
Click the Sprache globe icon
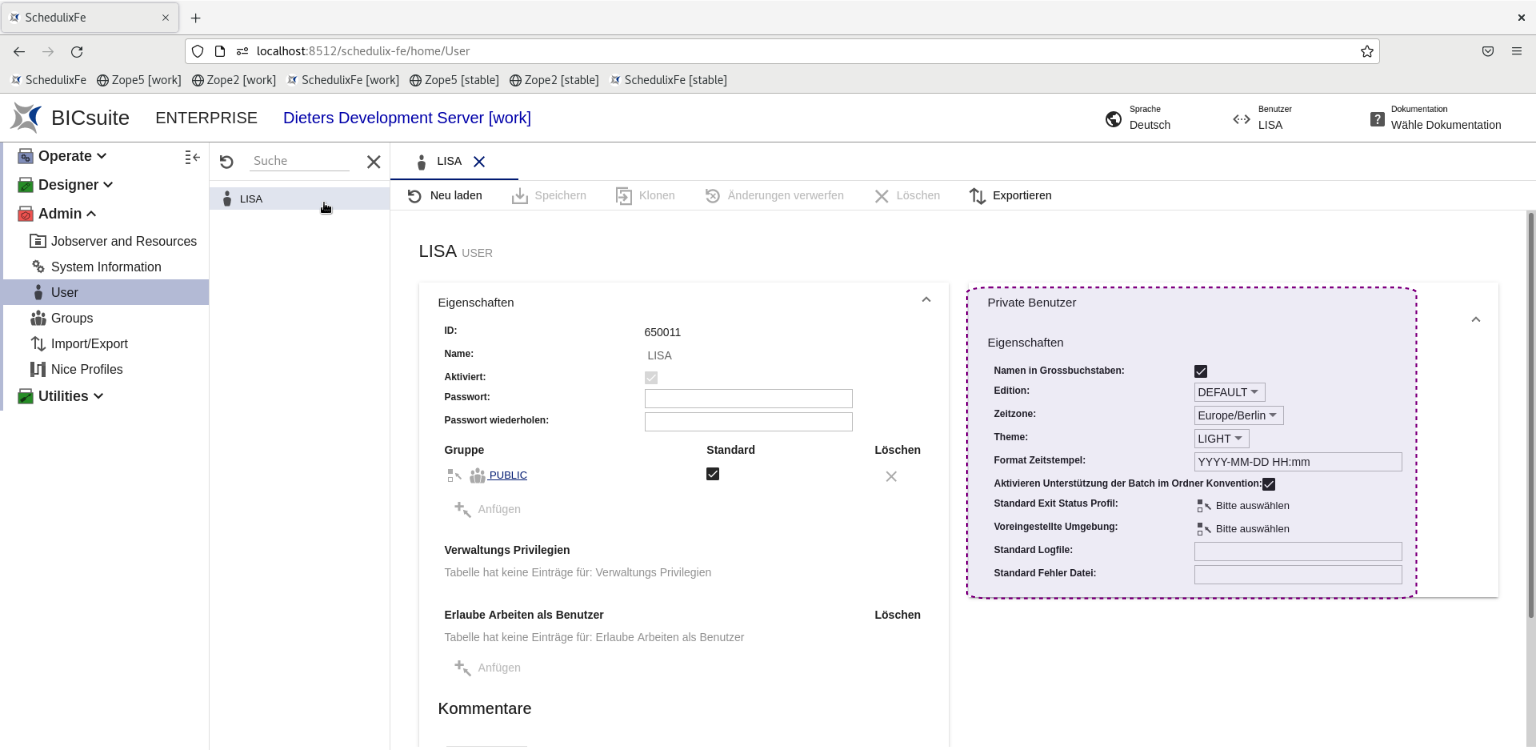point(1113,119)
